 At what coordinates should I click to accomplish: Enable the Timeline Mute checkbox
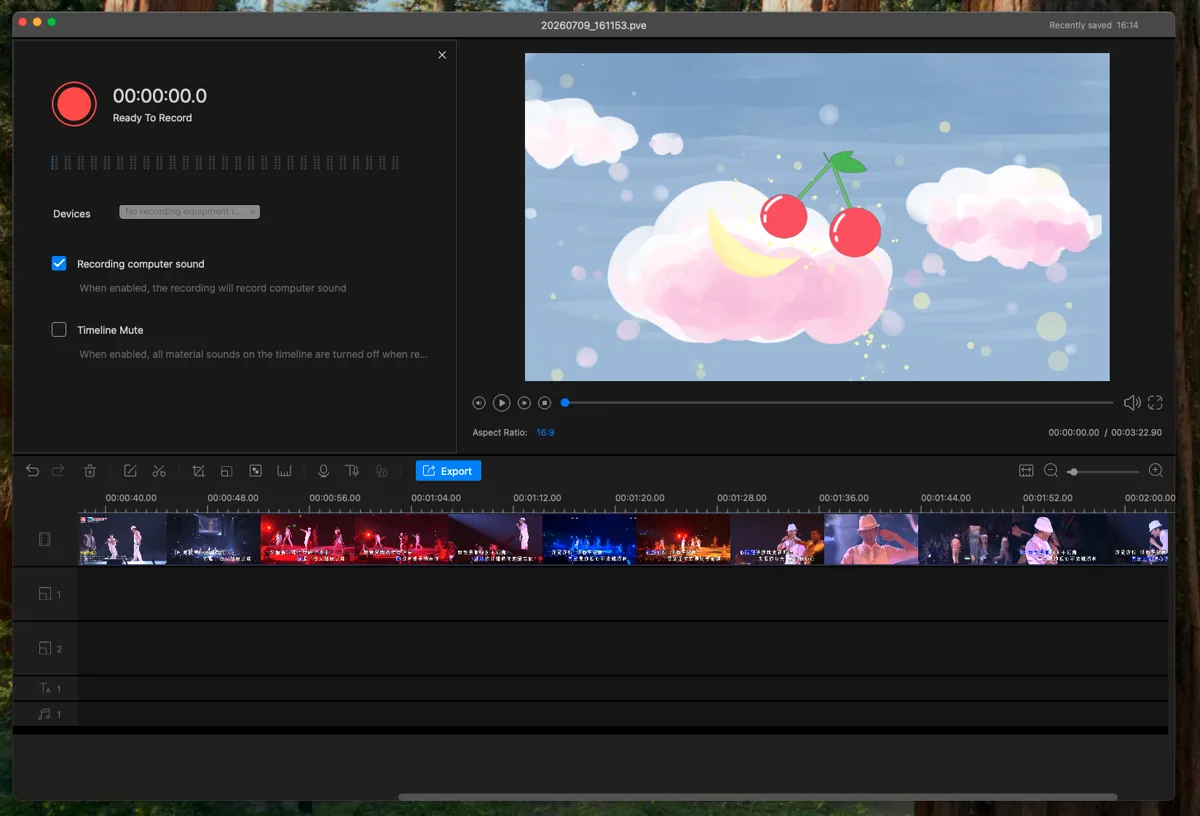click(59, 330)
